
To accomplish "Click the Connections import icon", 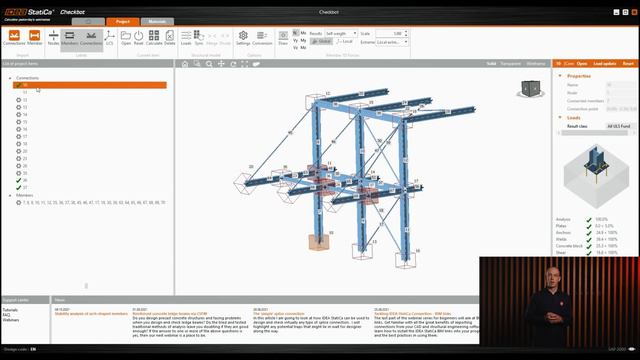I will pos(14,38).
